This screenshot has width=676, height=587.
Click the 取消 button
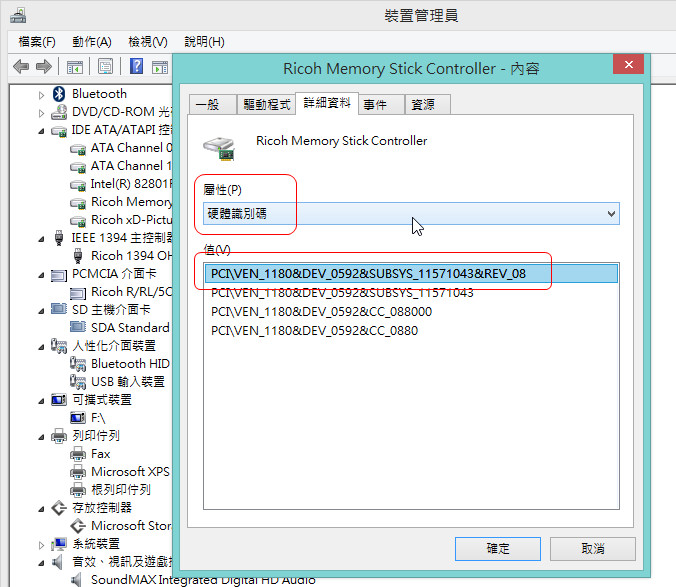click(x=592, y=549)
